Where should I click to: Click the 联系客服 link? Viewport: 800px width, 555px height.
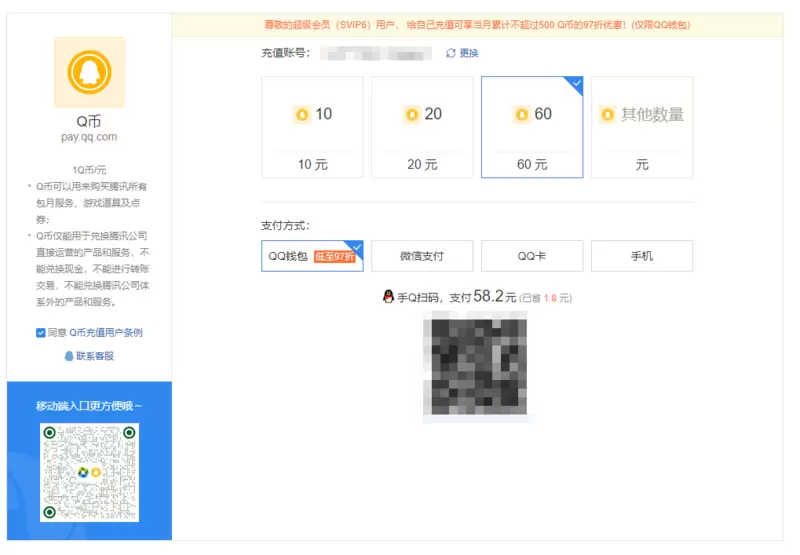(95, 356)
